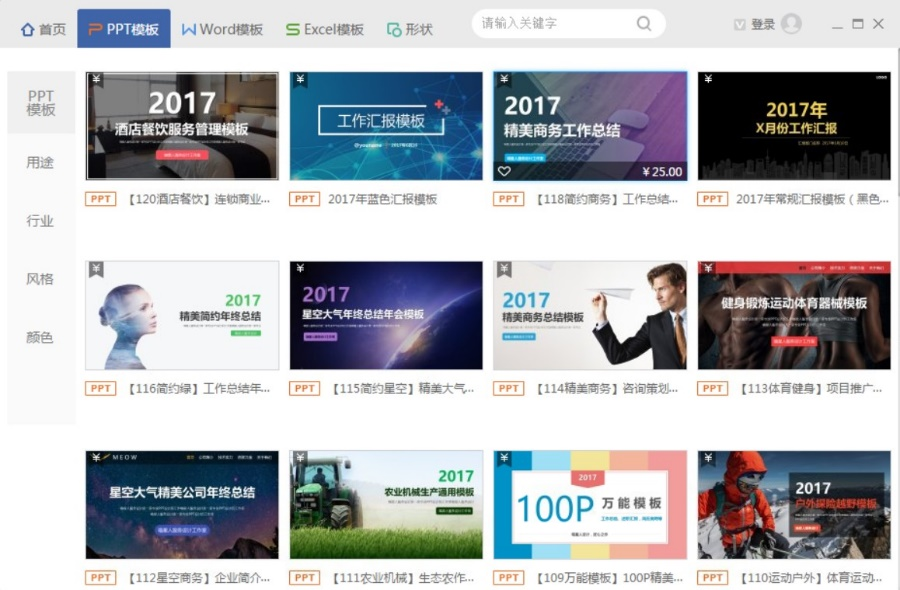Click the user avatar icon
Image resolution: width=900 pixels, height=590 pixels.
tap(791, 24)
